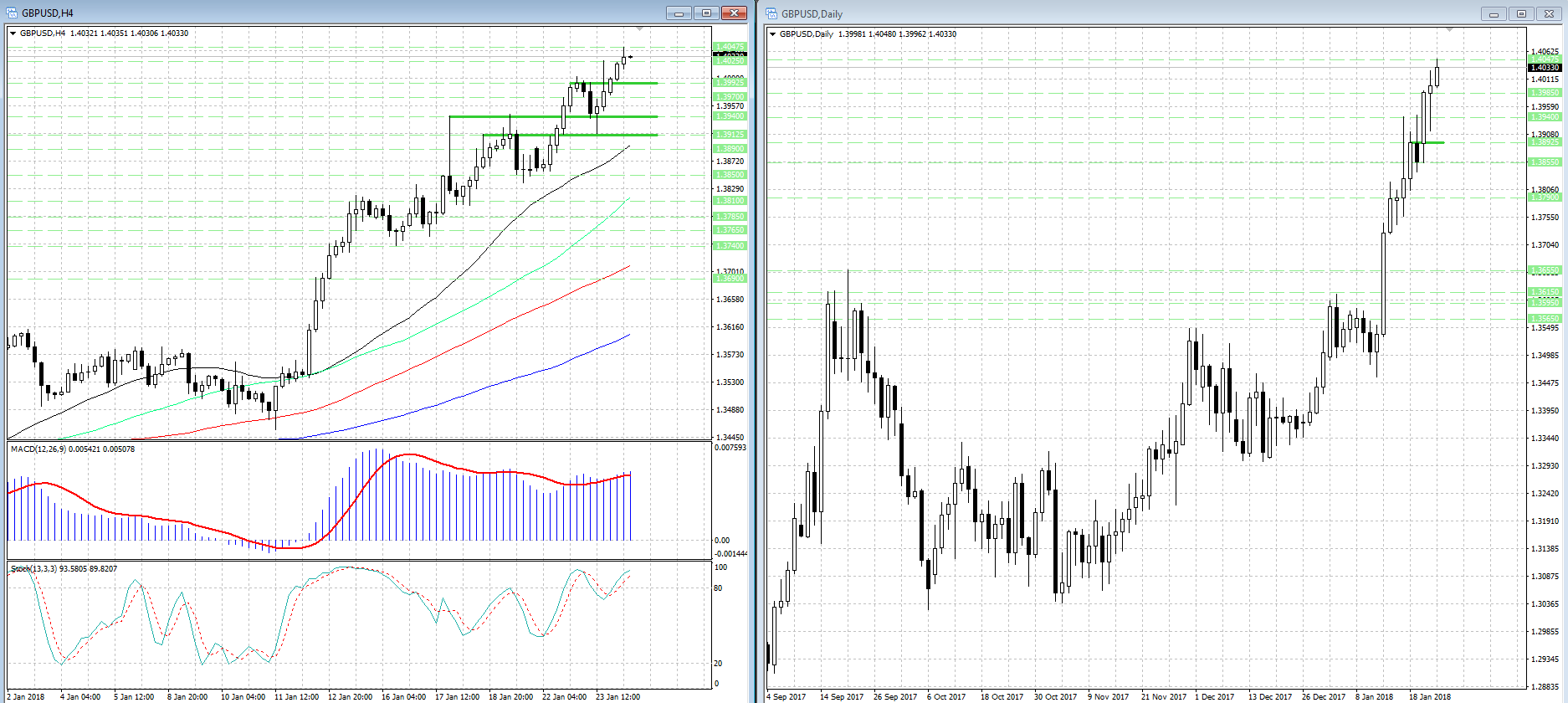Click the 1.32930 price axis value
Image resolution: width=1568 pixels, height=703 pixels.
1545,465
